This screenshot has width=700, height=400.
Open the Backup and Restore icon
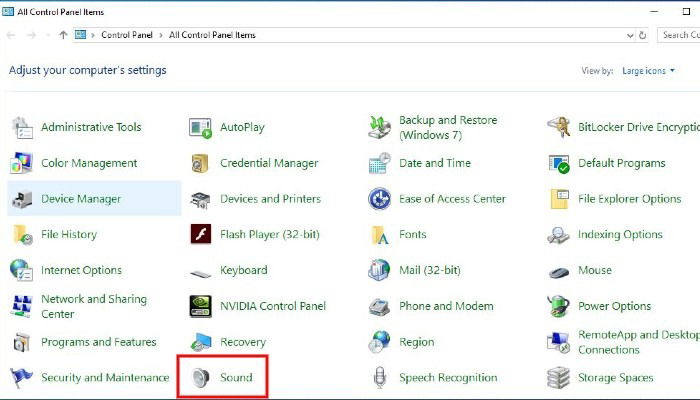tap(379, 128)
